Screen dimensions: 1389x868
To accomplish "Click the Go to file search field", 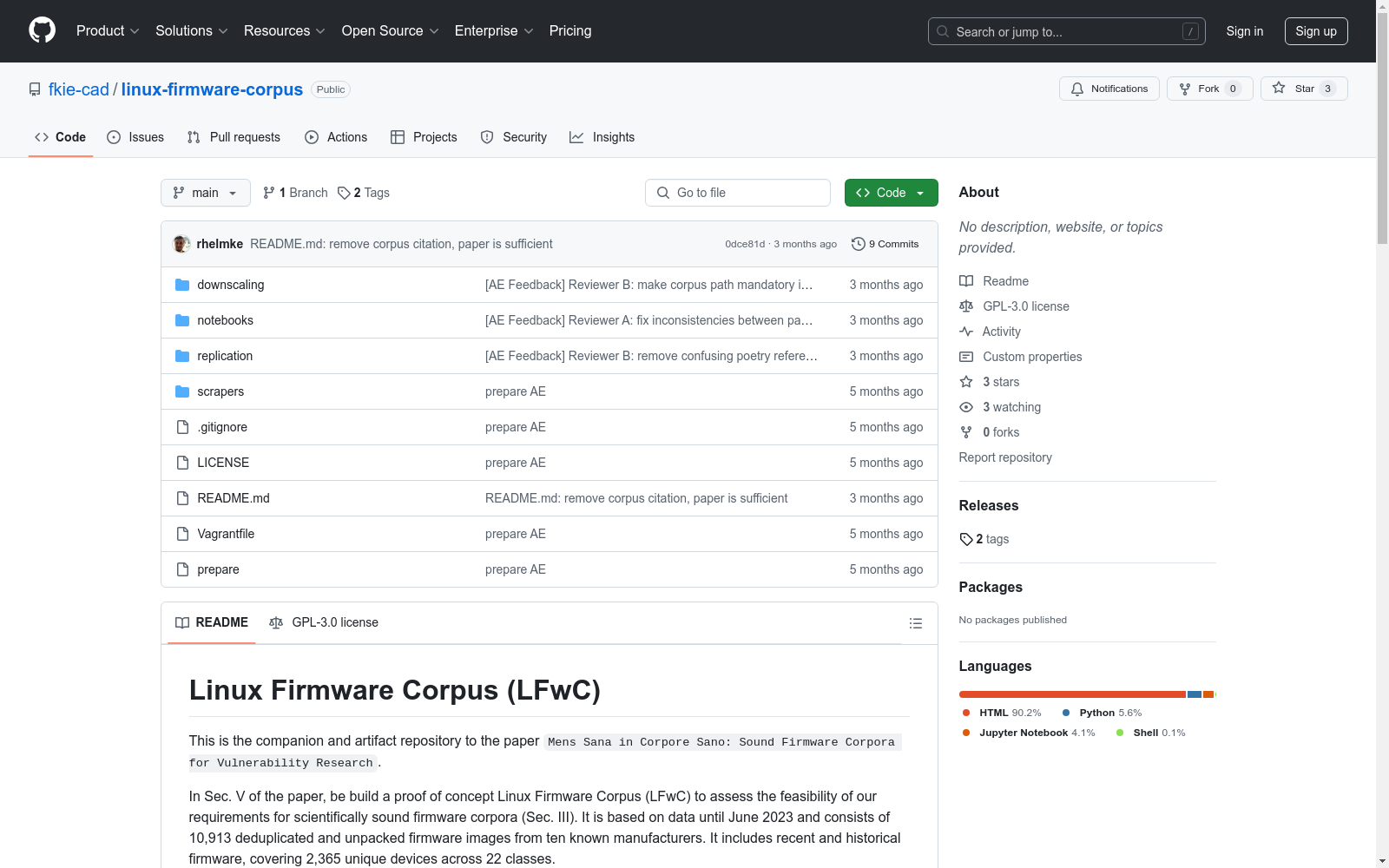I will pos(738,193).
